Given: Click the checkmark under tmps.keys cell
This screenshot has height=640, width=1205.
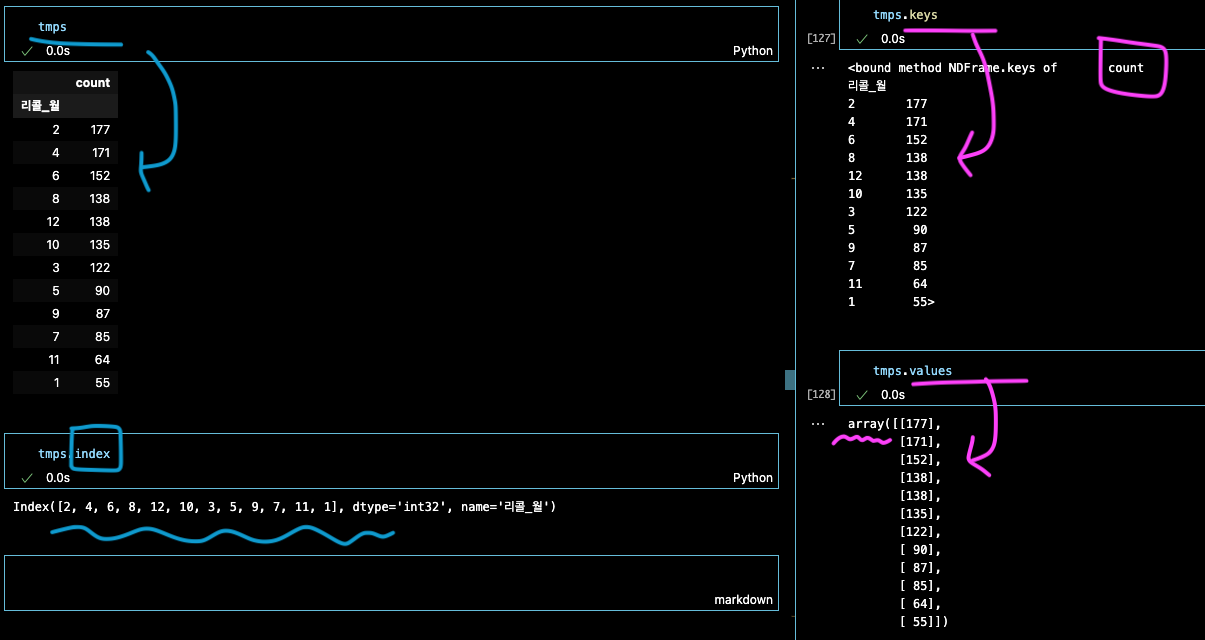Looking at the screenshot, I should 862,39.
